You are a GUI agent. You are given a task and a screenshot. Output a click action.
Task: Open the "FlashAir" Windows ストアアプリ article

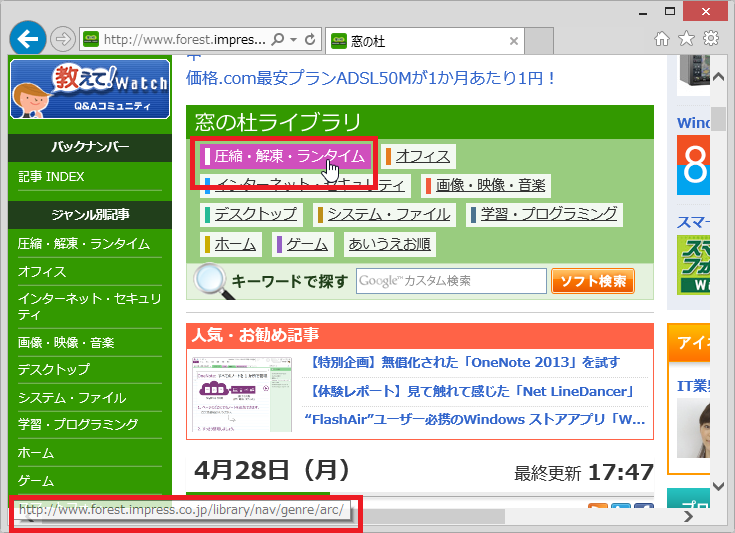pyautogui.click(x=474, y=419)
